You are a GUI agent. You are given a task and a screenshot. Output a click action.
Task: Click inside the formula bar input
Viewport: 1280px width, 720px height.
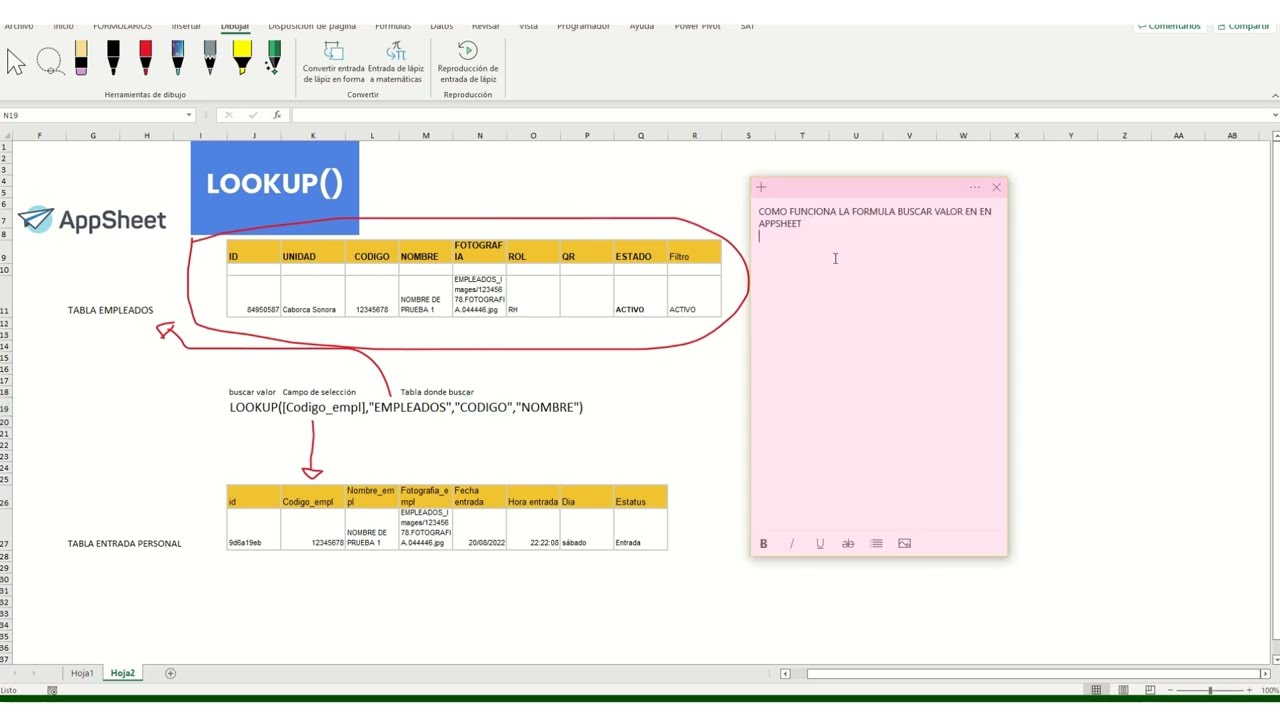[x=780, y=115]
